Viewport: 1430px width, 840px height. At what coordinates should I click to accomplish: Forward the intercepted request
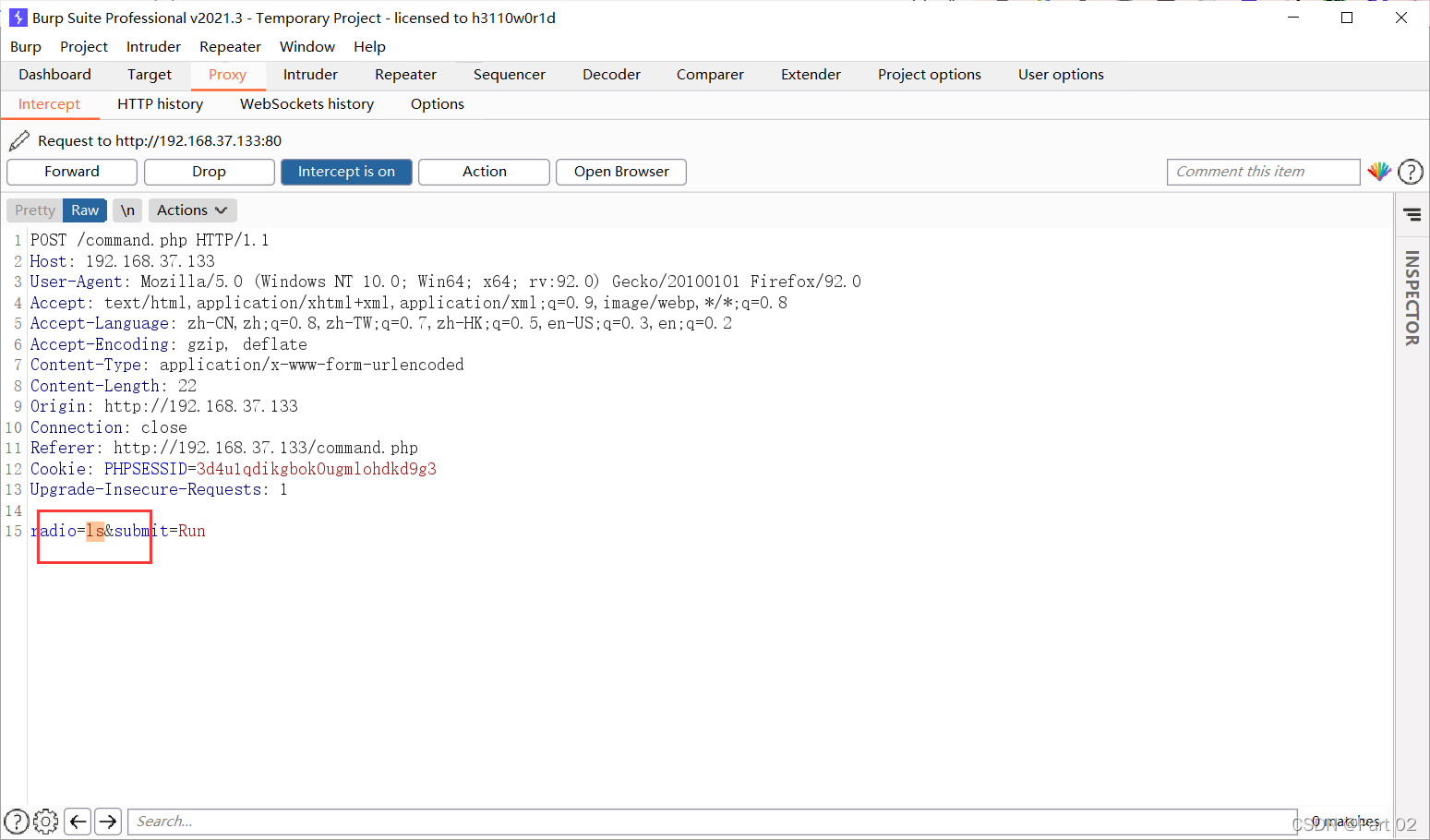click(x=72, y=172)
